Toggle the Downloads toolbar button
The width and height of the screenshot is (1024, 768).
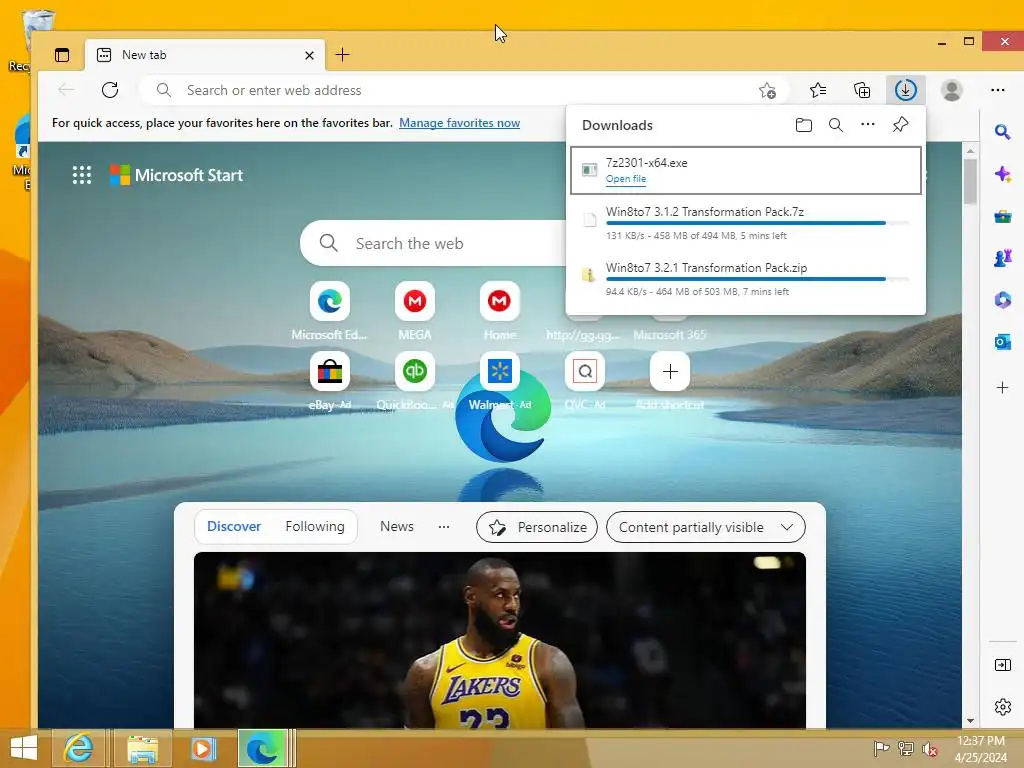point(905,90)
